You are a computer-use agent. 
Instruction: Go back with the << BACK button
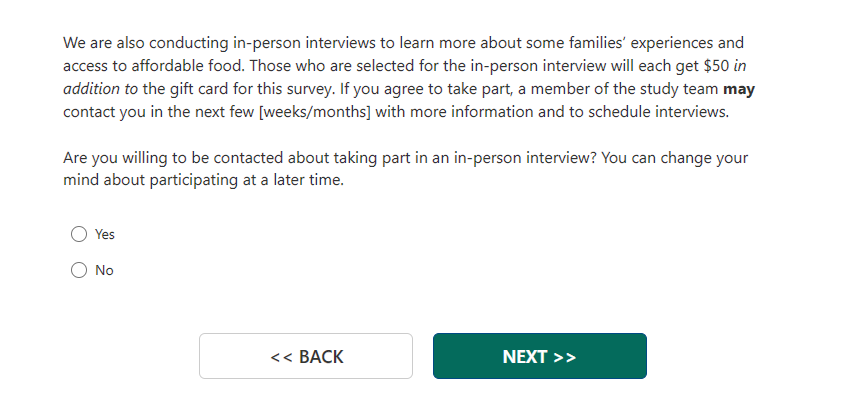[306, 357]
